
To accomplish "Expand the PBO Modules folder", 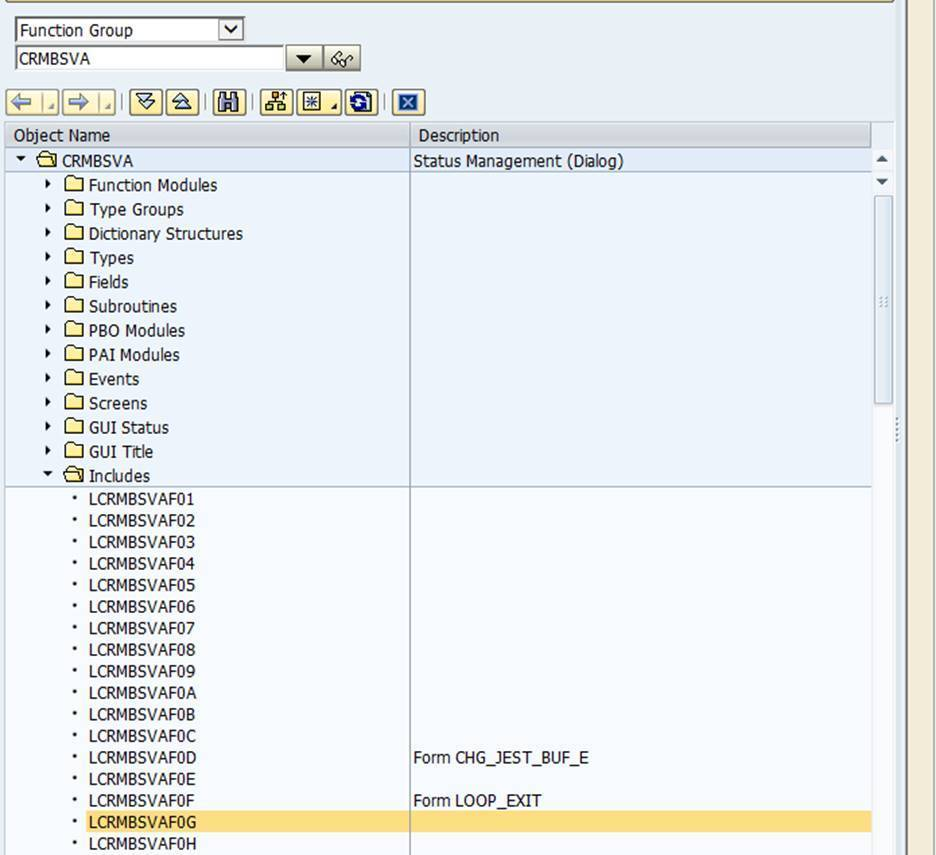I will [48, 330].
